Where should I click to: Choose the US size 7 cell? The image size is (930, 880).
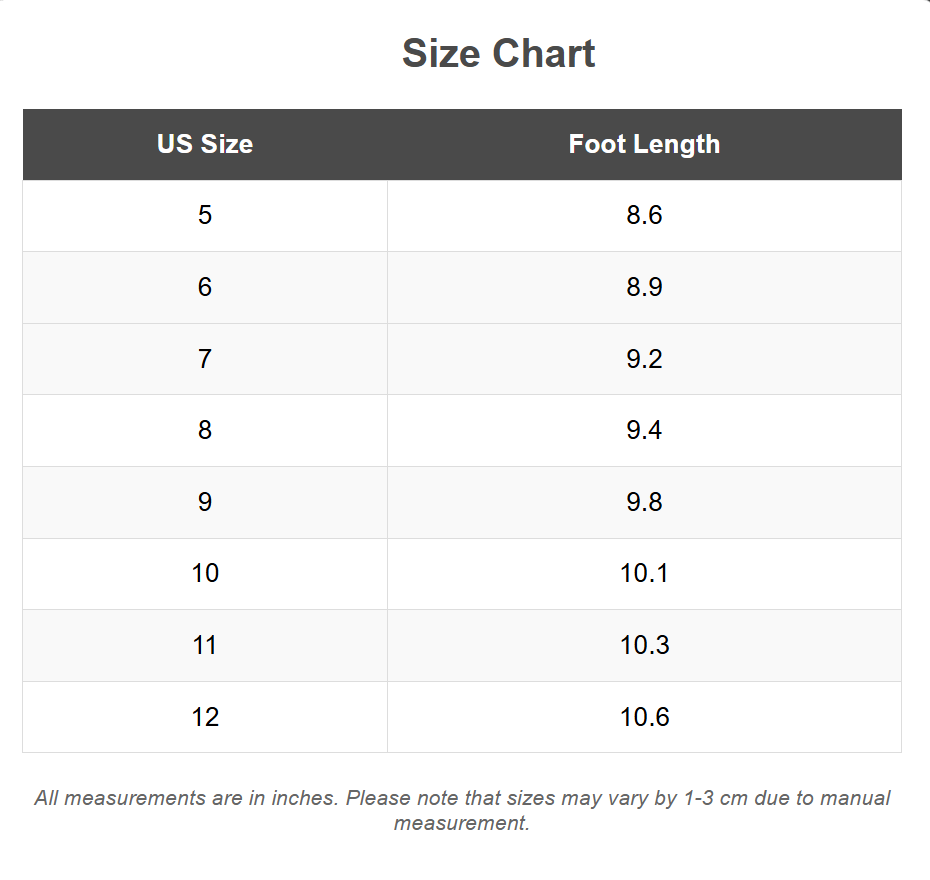tap(205, 358)
